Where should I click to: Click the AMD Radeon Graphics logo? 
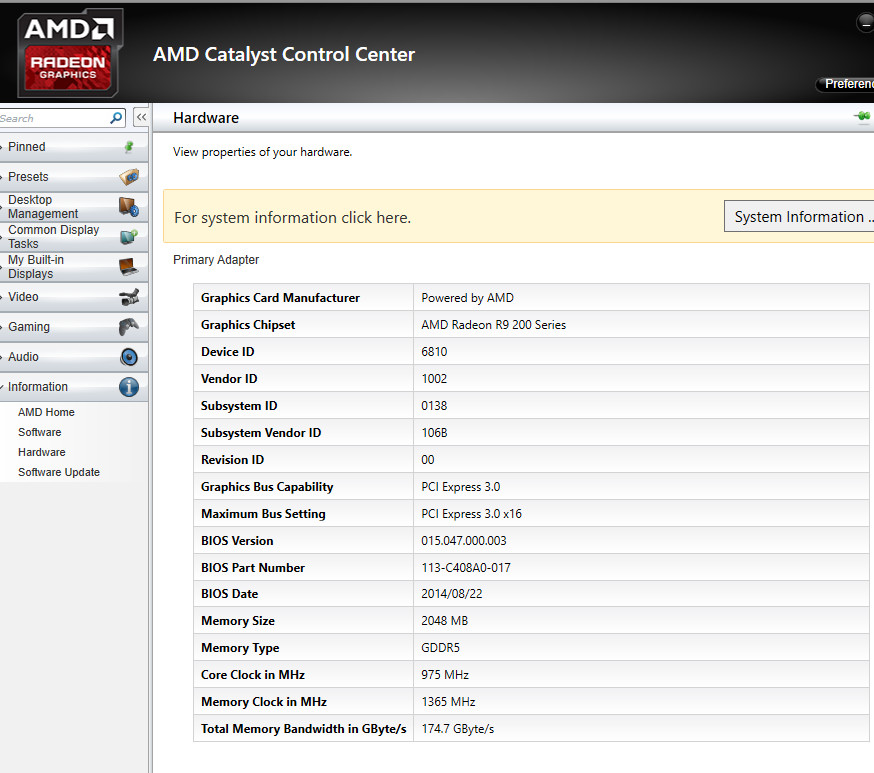click(x=70, y=53)
